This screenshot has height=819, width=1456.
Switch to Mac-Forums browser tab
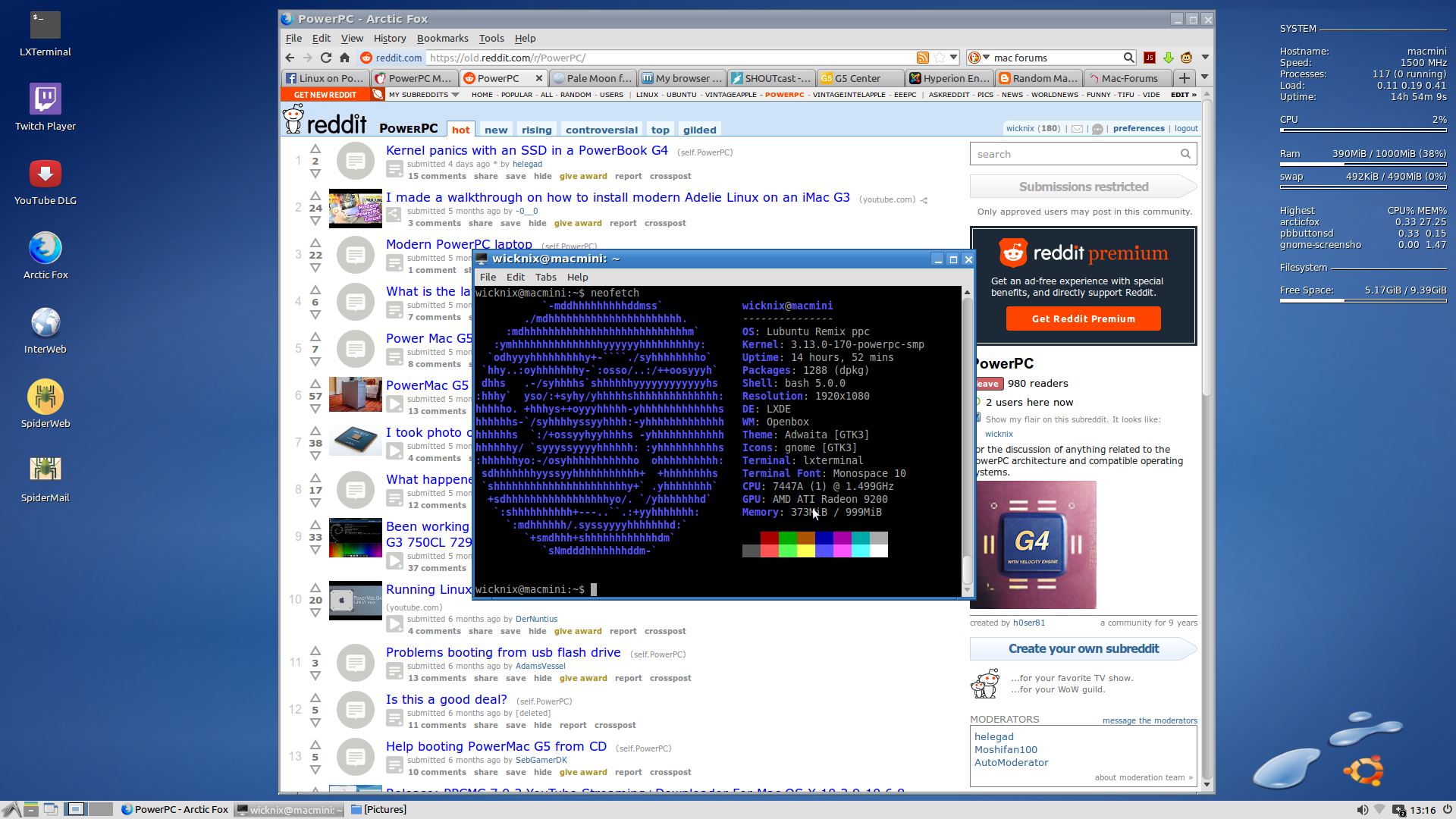pyautogui.click(x=1127, y=78)
